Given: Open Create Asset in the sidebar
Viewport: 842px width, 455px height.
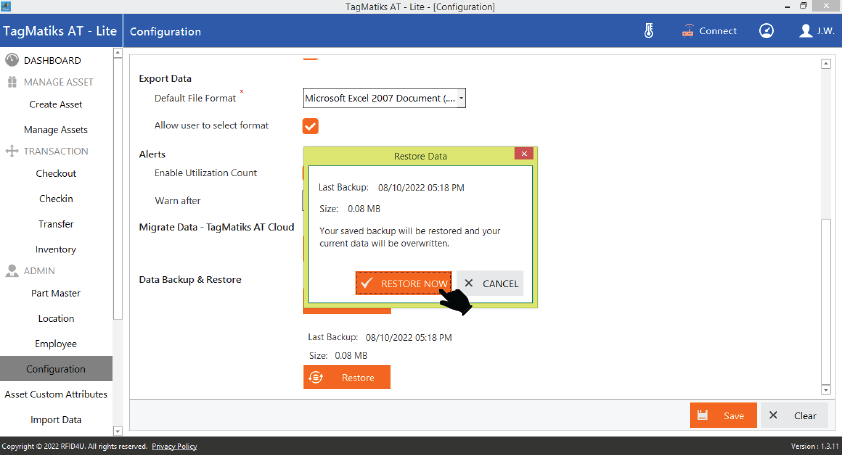Looking at the screenshot, I should point(56,104).
